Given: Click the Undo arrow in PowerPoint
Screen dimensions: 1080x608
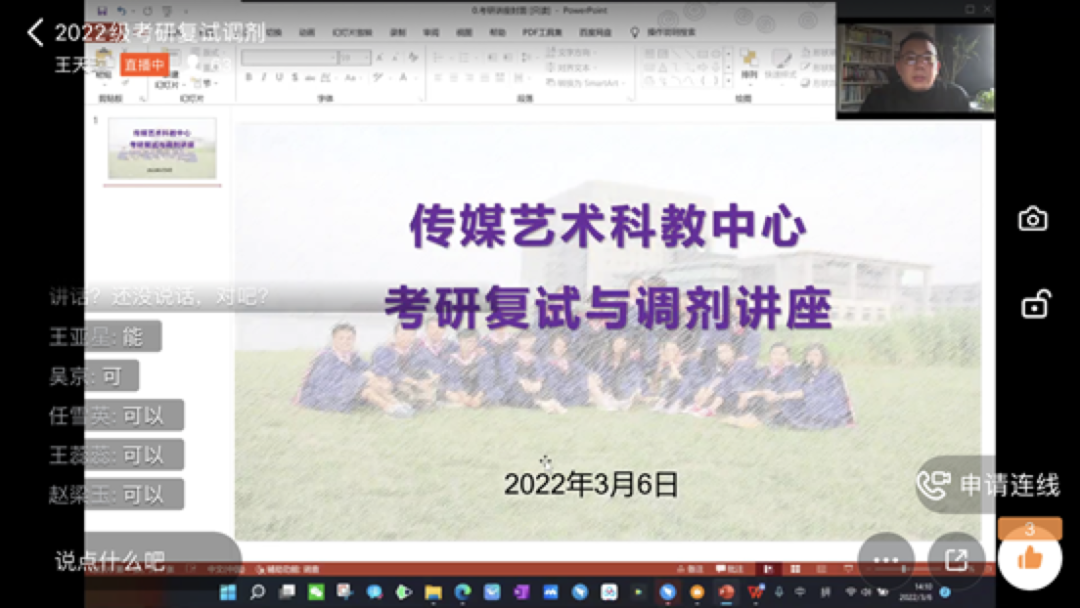Looking at the screenshot, I should pos(122,11).
